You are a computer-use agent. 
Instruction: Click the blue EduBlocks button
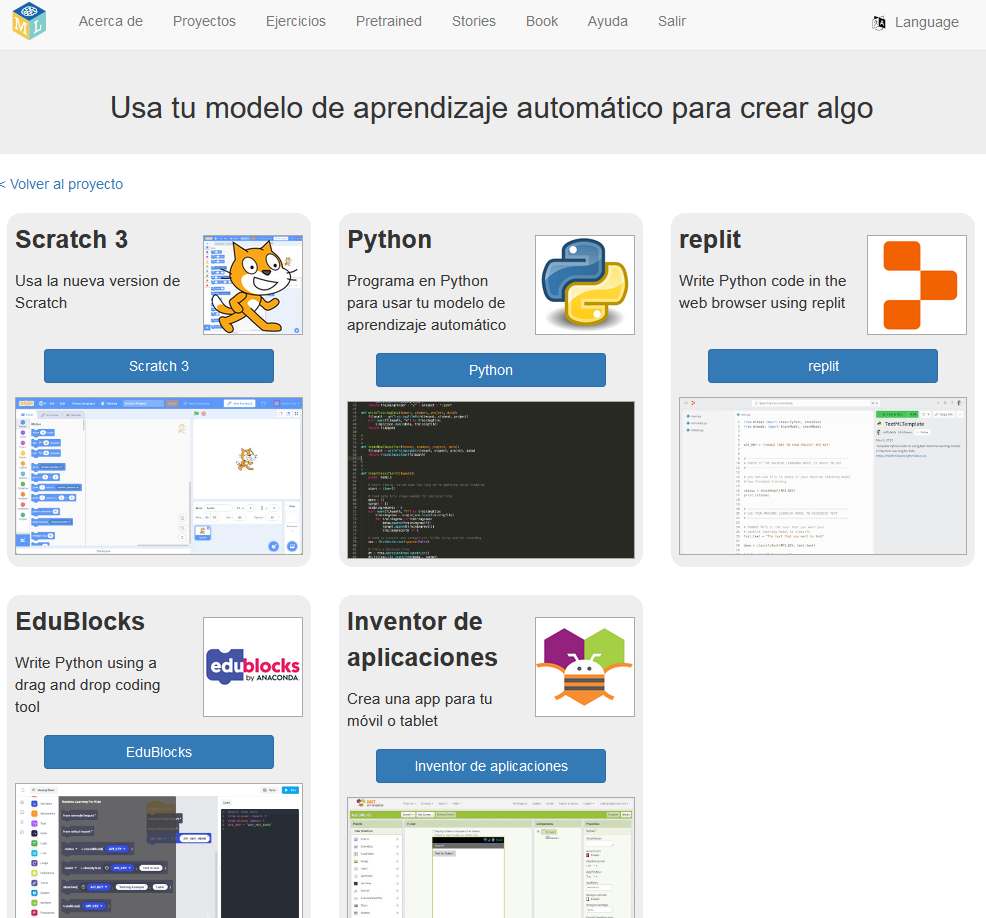click(159, 752)
